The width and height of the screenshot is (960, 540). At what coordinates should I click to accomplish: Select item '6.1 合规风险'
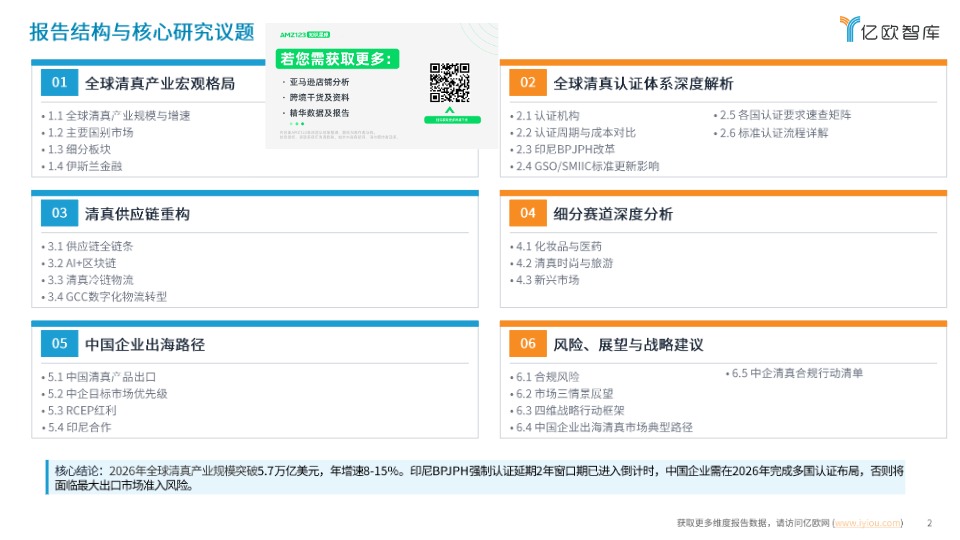click(x=547, y=377)
